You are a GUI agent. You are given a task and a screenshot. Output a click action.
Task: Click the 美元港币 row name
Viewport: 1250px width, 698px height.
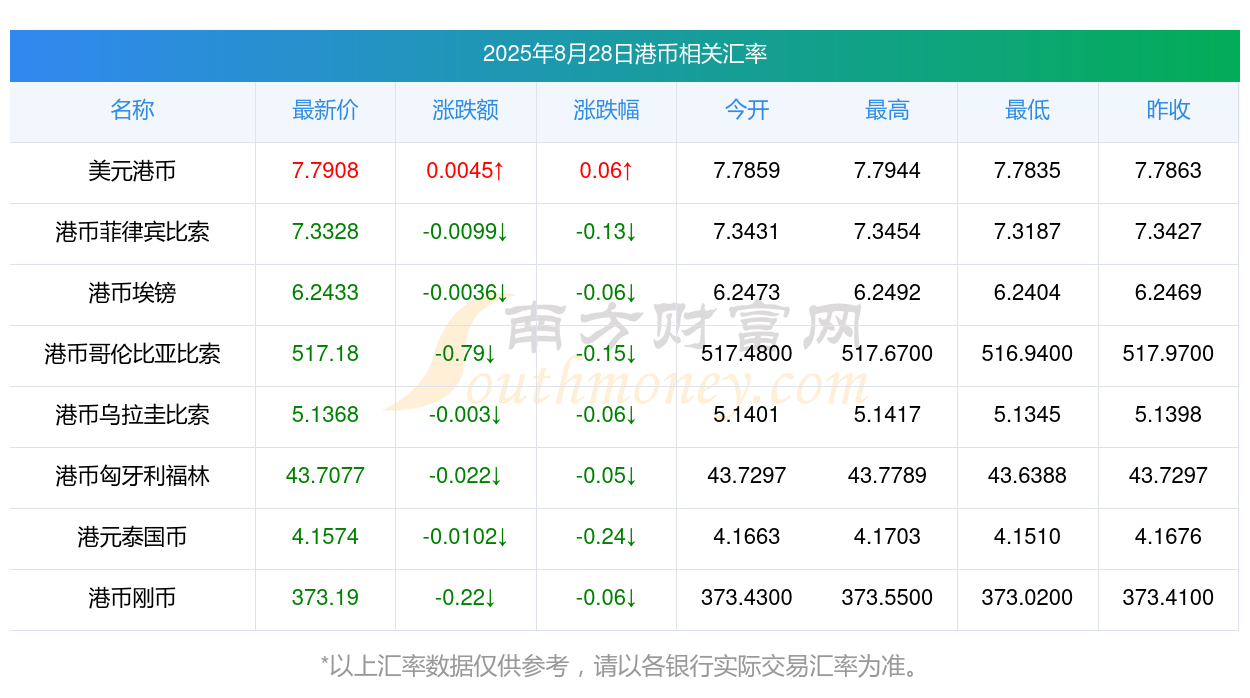(x=132, y=171)
